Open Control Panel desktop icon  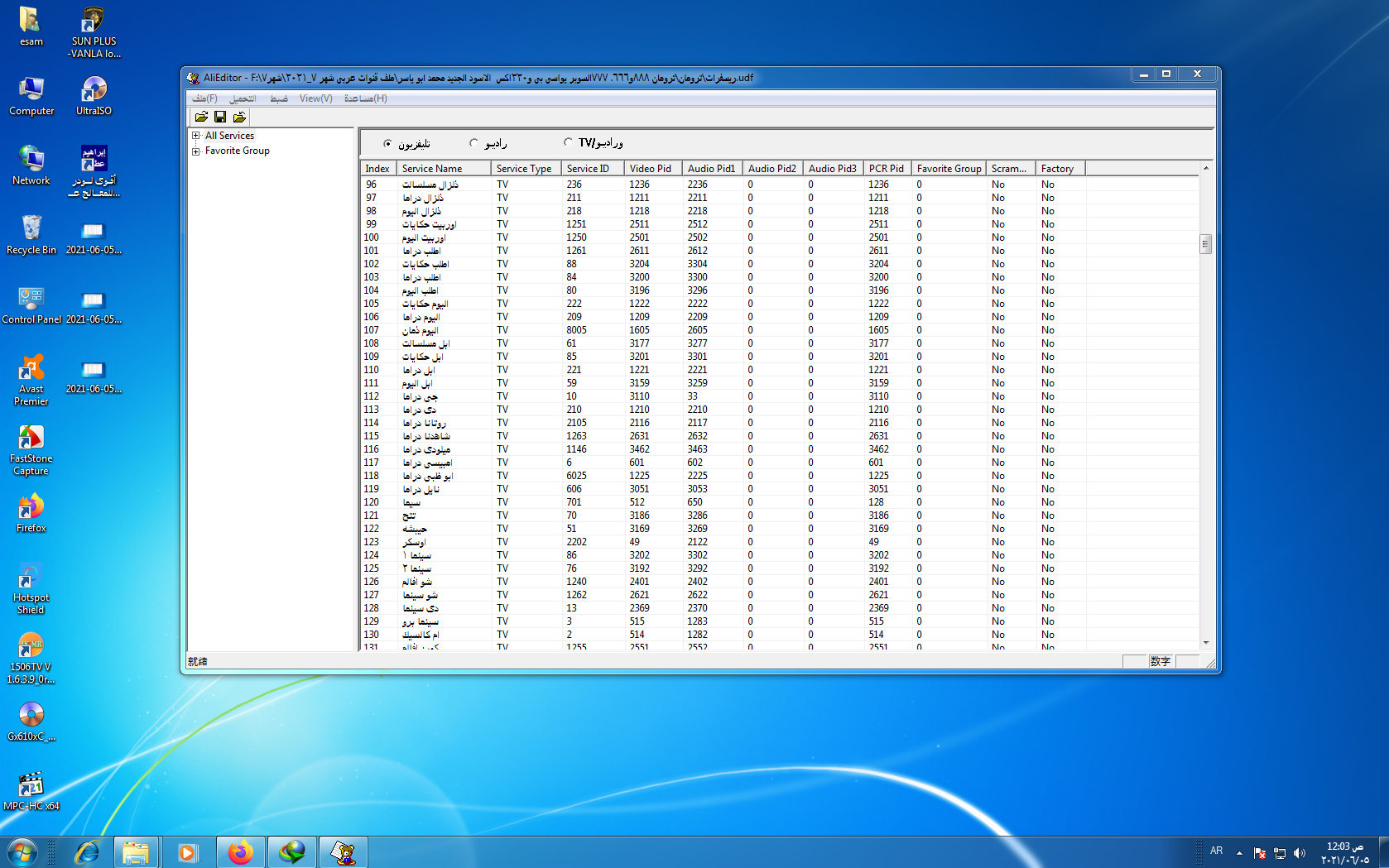pos(31,304)
